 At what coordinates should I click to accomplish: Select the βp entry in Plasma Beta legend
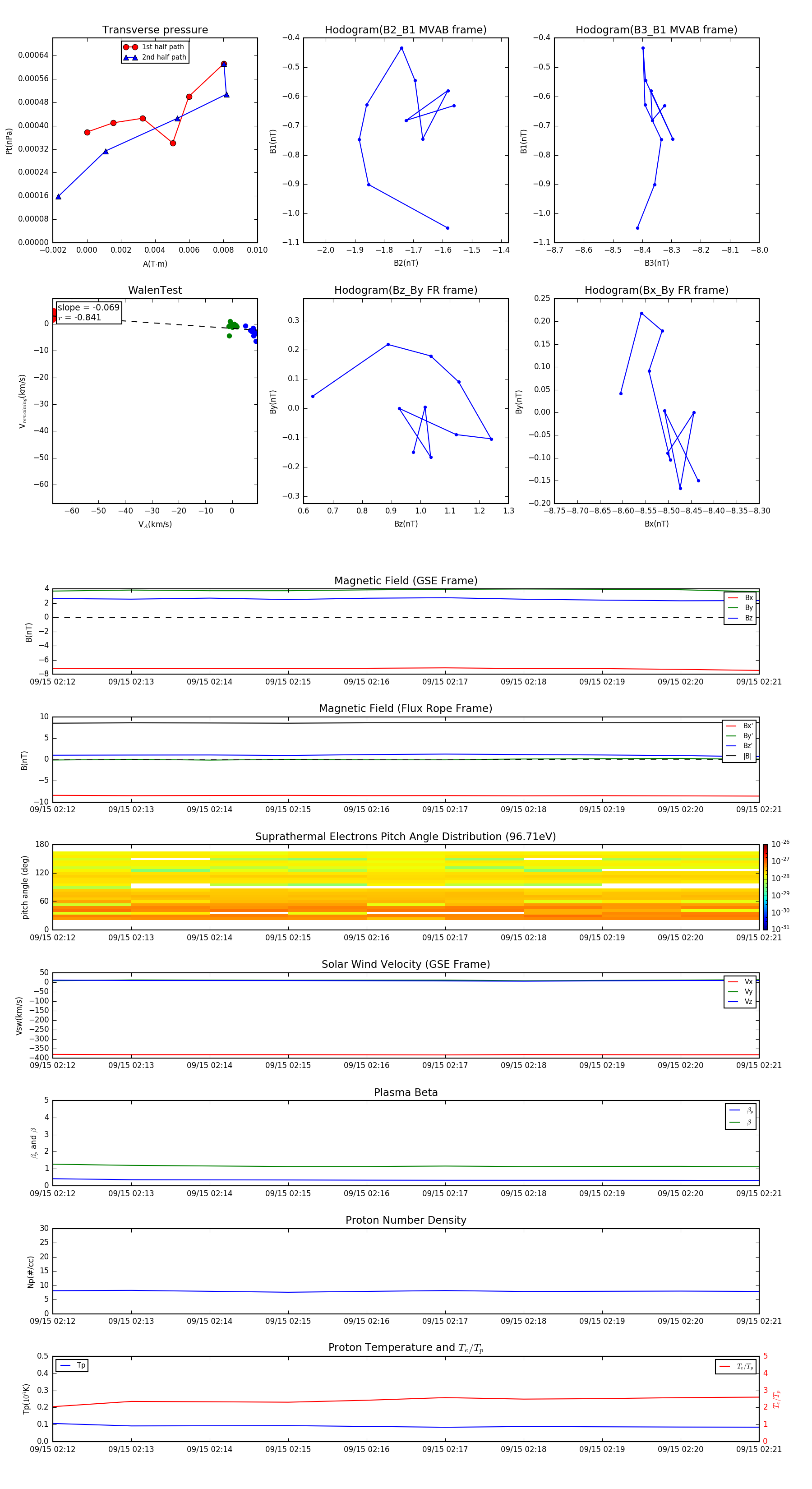pyautogui.click(x=741, y=1110)
